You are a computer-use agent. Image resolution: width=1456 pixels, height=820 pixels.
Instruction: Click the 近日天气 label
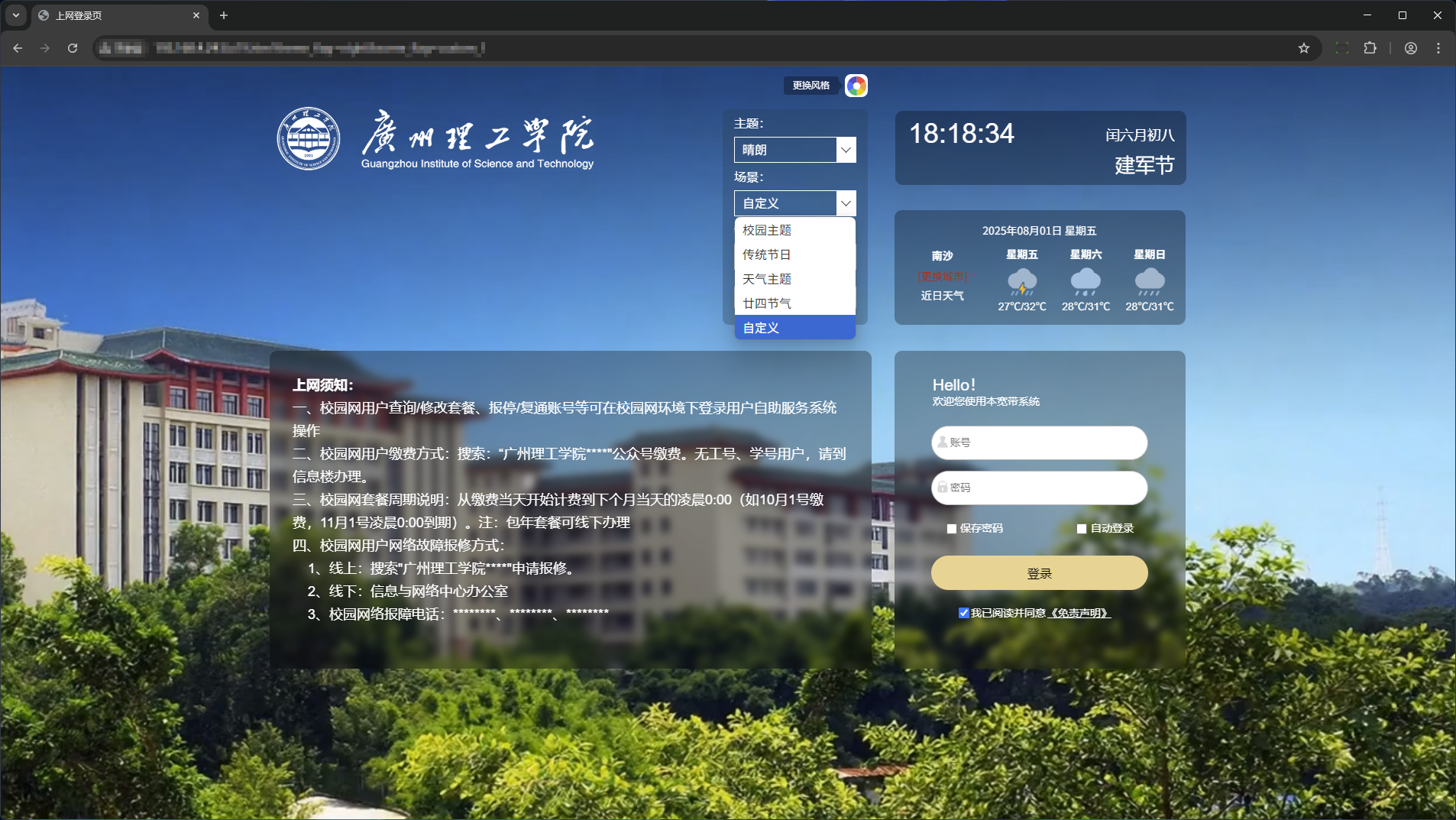click(x=943, y=296)
